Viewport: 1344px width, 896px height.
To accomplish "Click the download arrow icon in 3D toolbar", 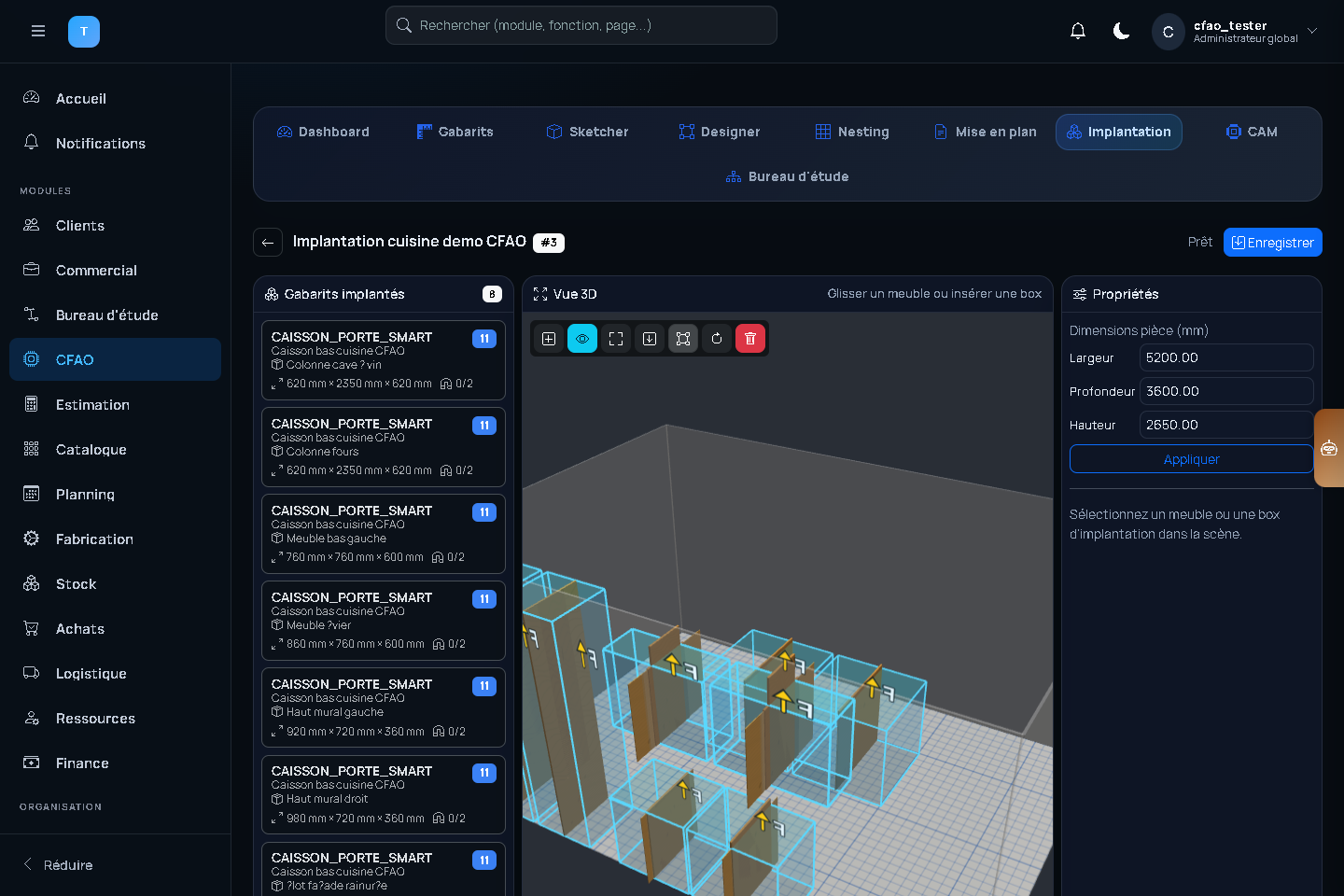I will coord(650,339).
